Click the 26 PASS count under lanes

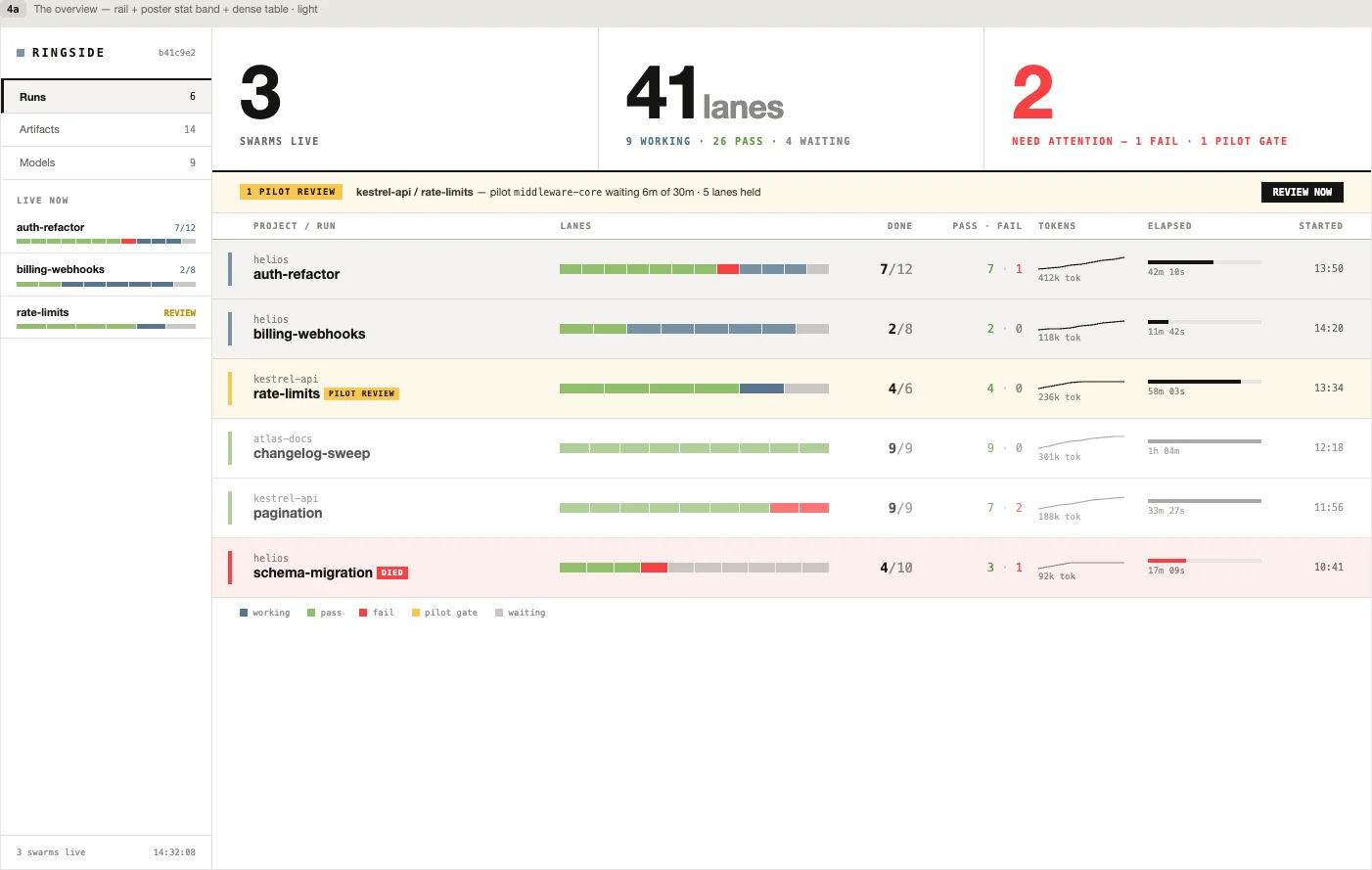coord(738,141)
